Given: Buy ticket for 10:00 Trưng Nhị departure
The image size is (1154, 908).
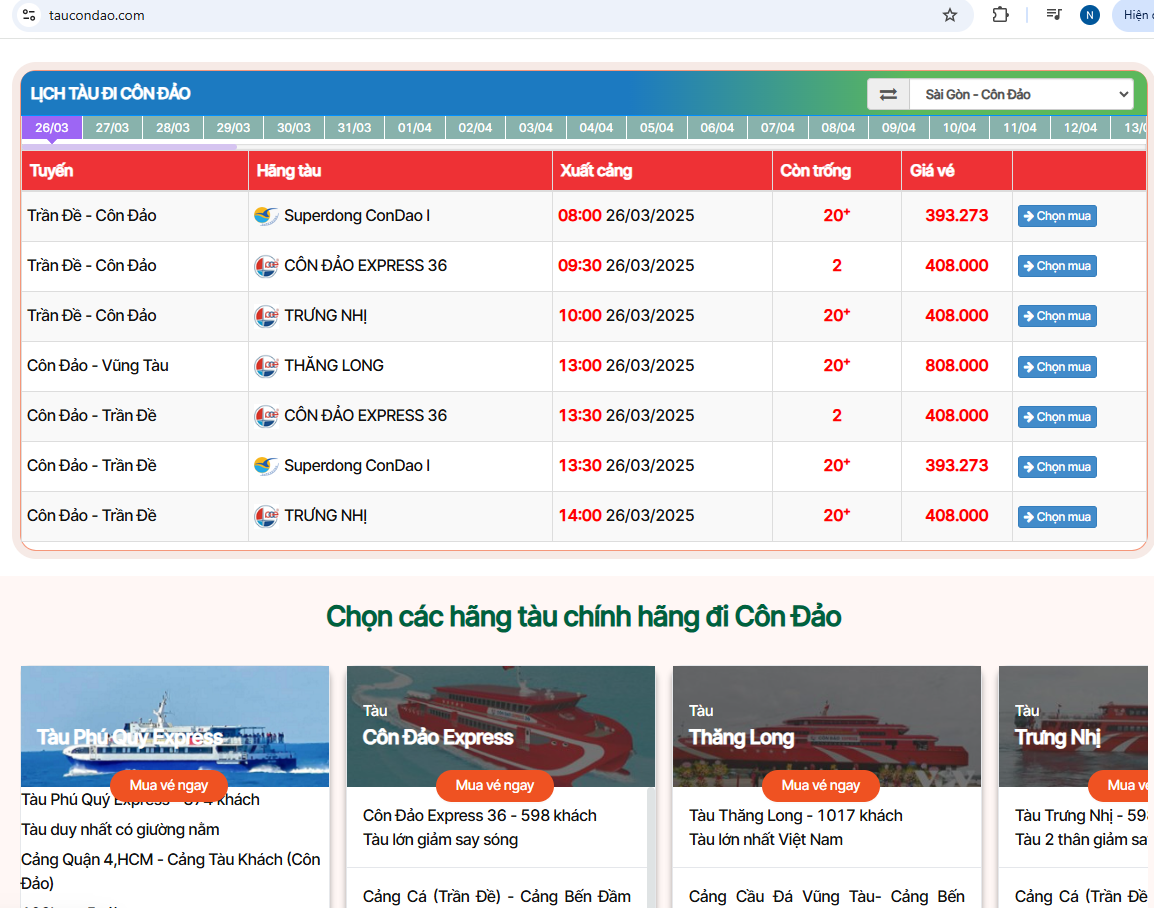Looking at the screenshot, I should [x=1058, y=316].
